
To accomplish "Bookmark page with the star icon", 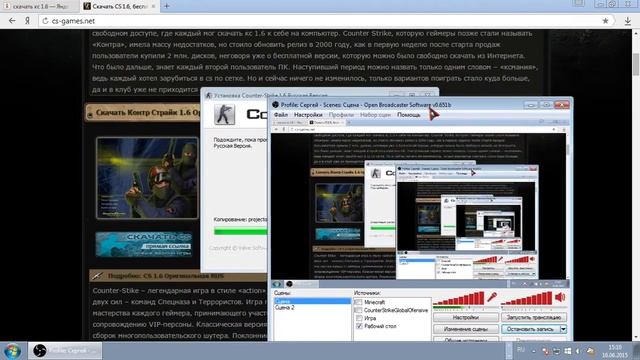I will (x=605, y=21).
